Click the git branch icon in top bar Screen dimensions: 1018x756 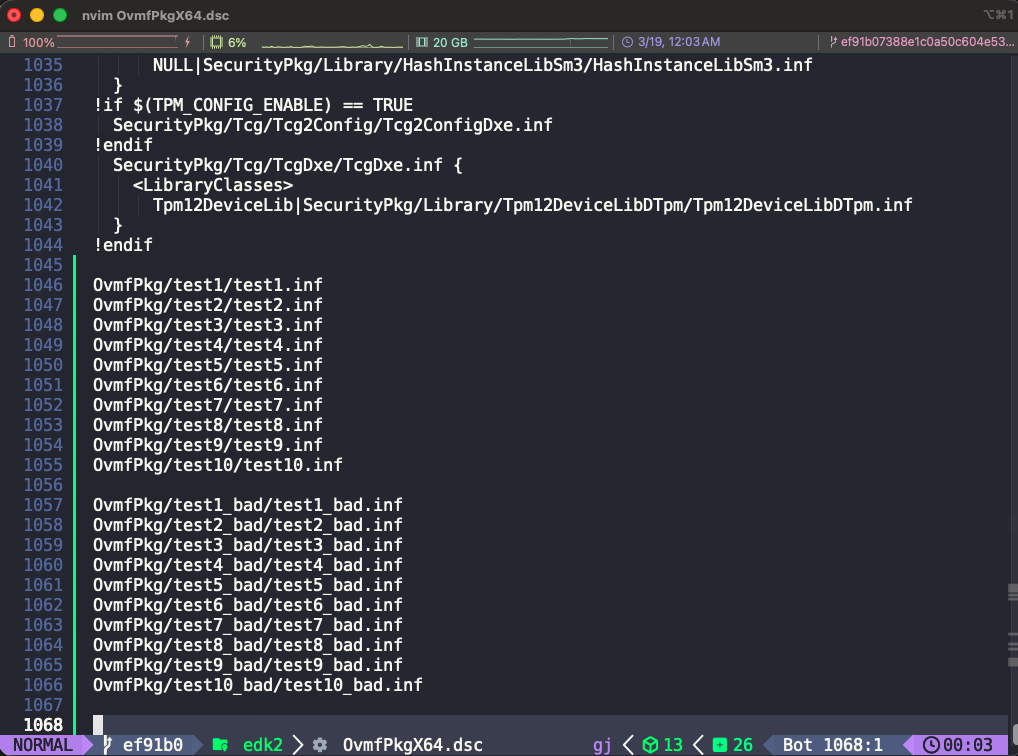[832, 43]
